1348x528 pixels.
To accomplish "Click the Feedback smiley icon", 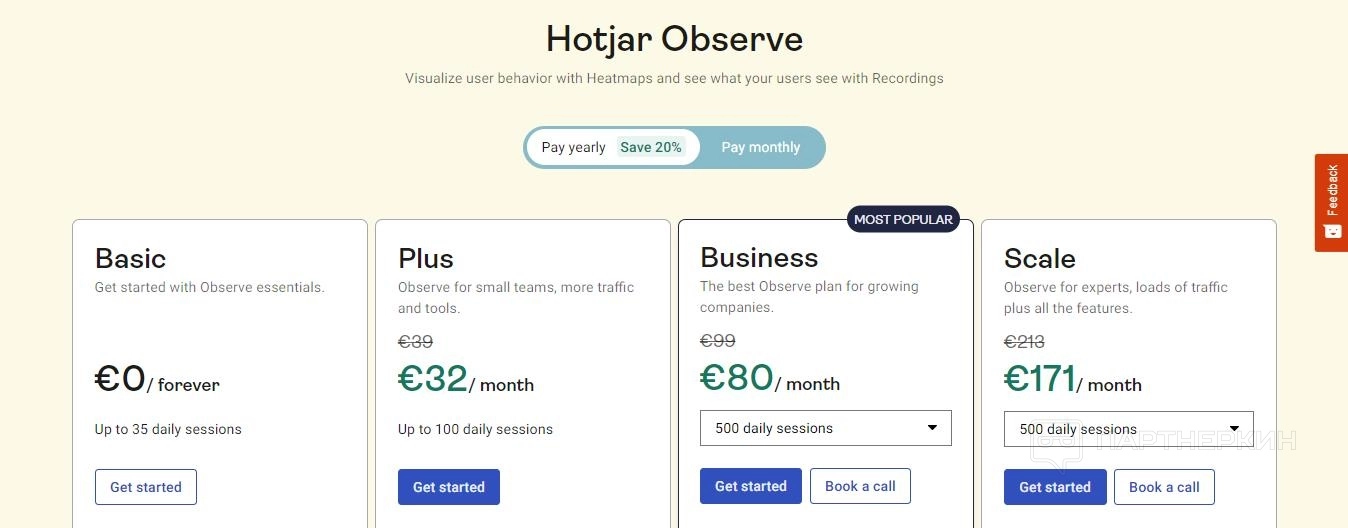I will tap(1332, 231).
